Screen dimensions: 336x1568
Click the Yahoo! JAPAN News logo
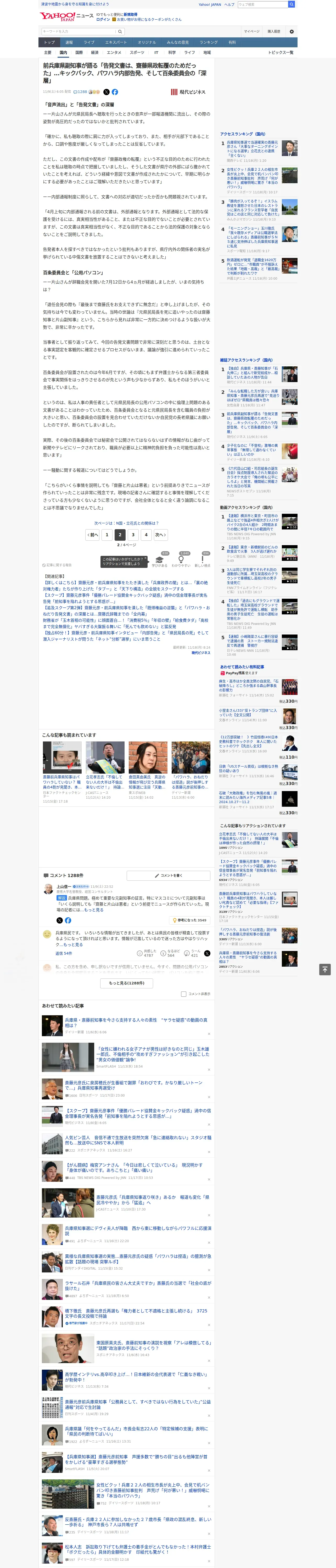tap(66, 16)
